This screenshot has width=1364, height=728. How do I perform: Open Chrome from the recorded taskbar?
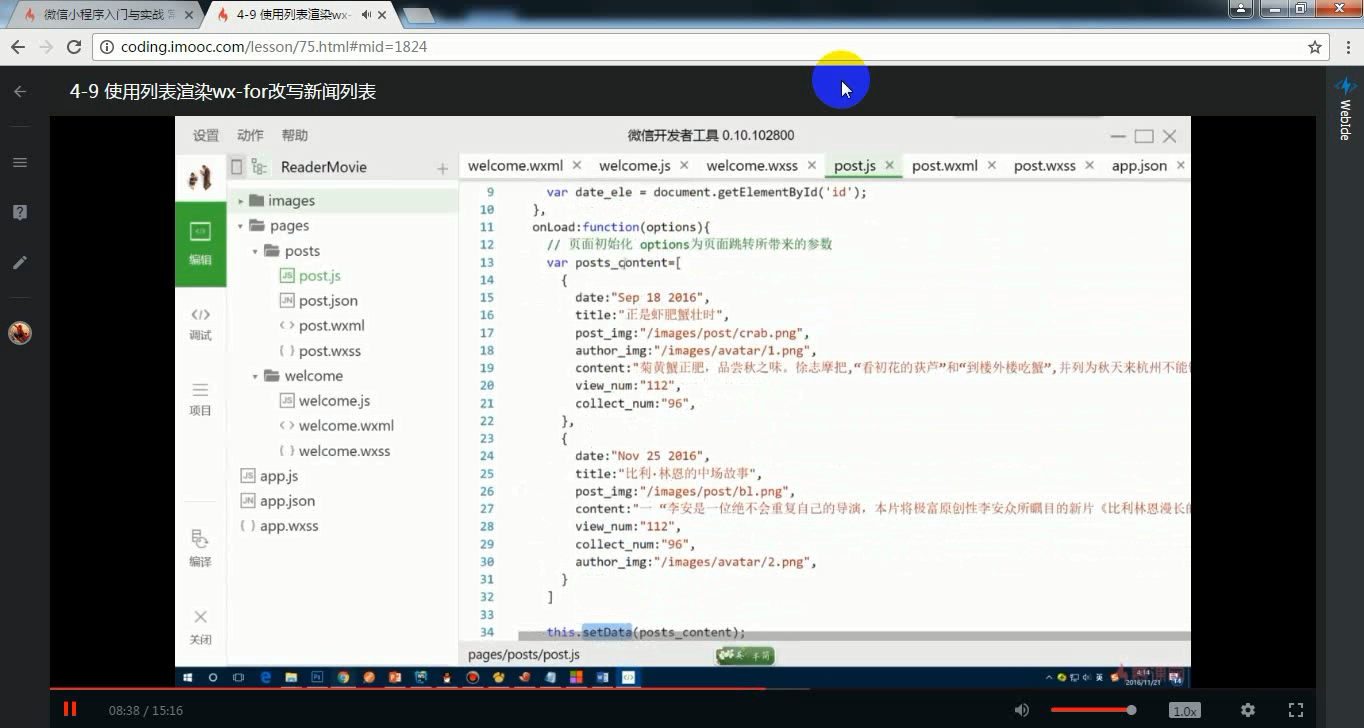(x=343, y=677)
